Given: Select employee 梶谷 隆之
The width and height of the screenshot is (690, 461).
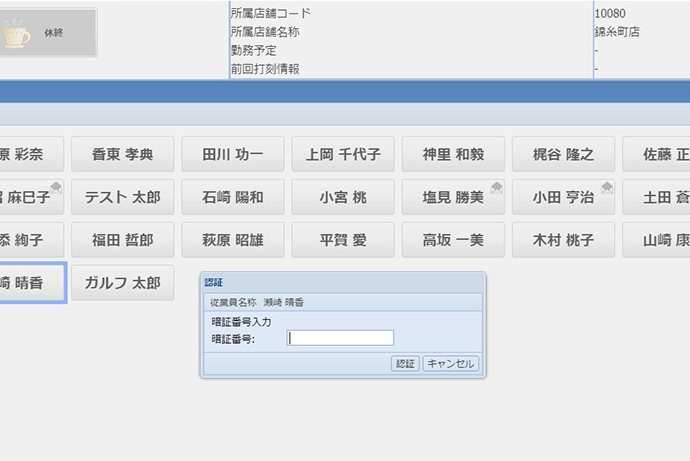Looking at the screenshot, I should pyautogui.click(x=563, y=155).
